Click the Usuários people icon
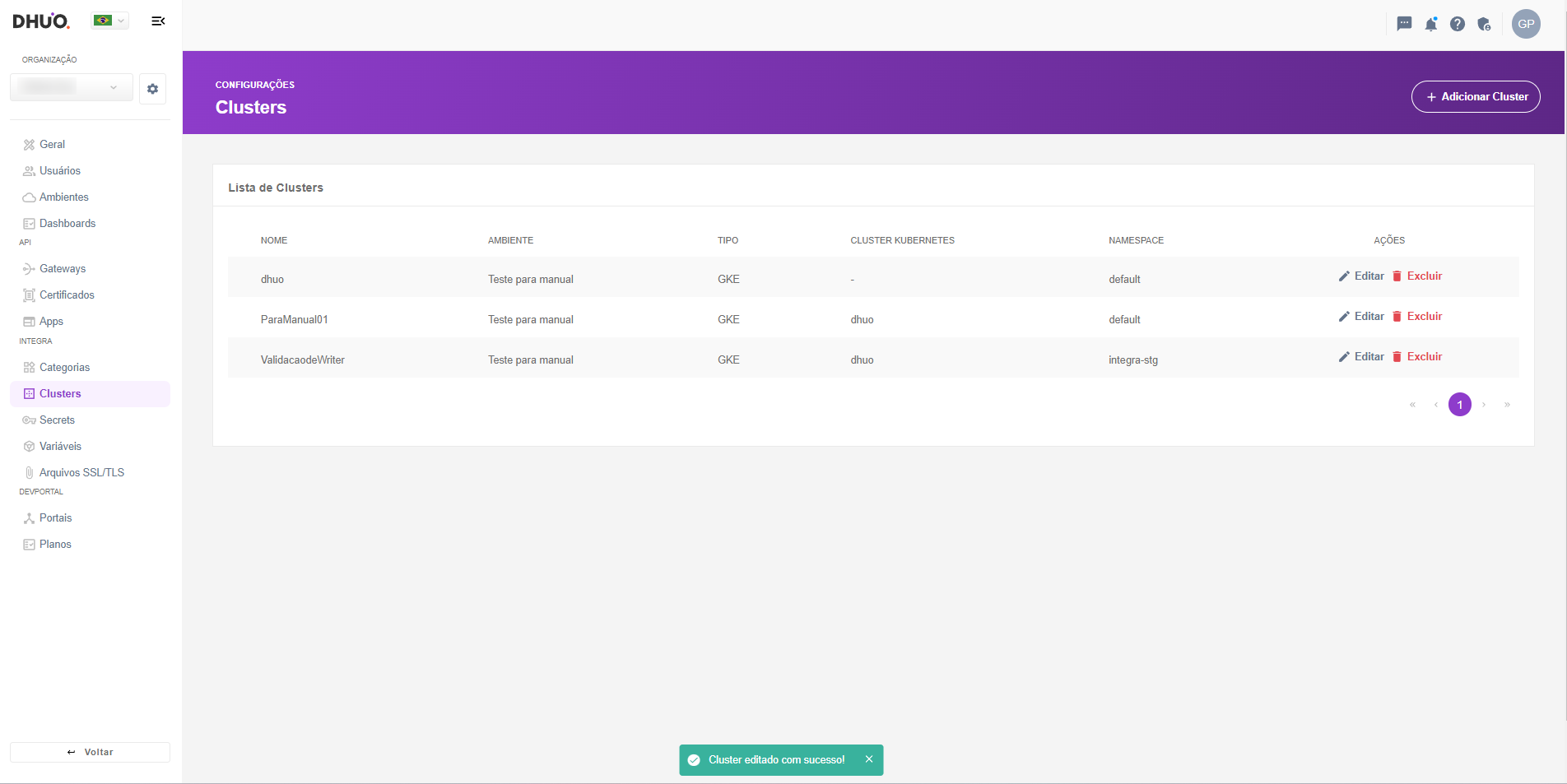Image resolution: width=1567 pixels, height=784 pixels. (30, 171)
